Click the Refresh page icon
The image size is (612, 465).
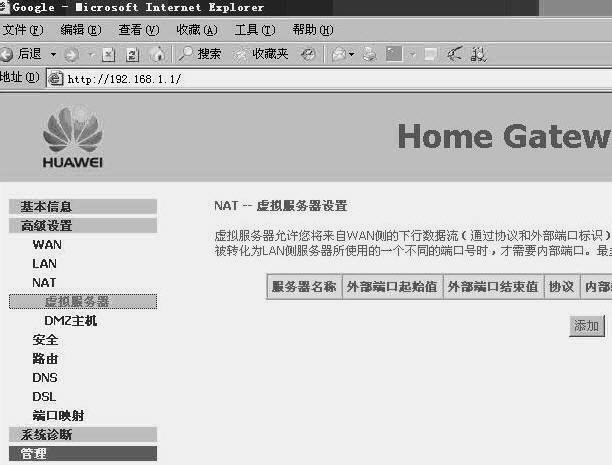tap(132, 55)
